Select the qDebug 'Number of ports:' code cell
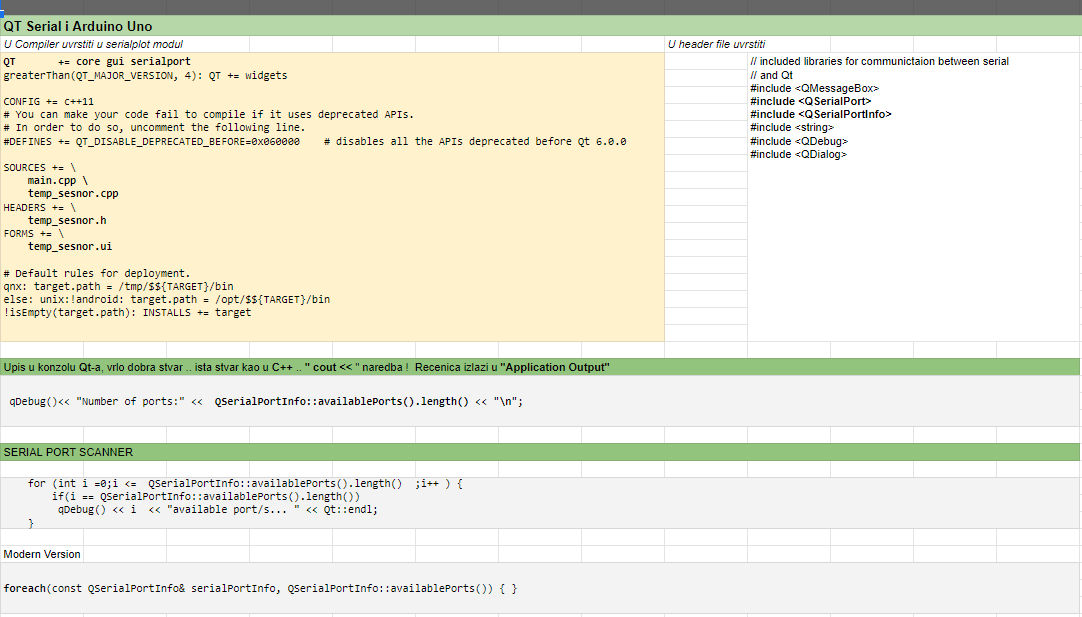 coord(540,401)
